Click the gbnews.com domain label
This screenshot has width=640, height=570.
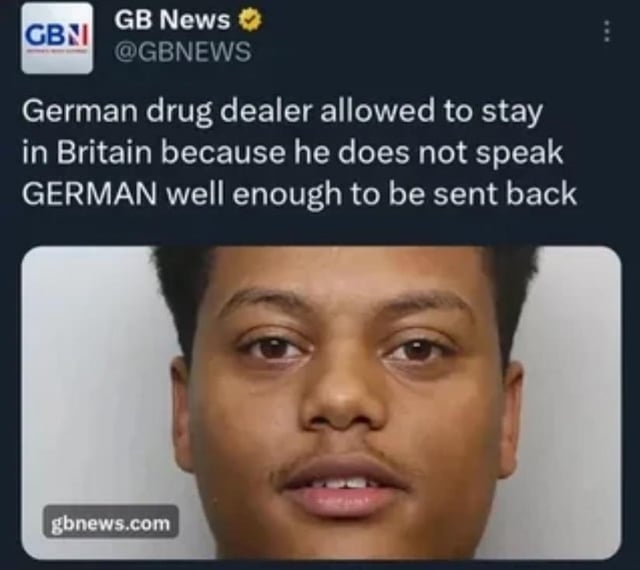pyautogui.click(x=111, y=522)
